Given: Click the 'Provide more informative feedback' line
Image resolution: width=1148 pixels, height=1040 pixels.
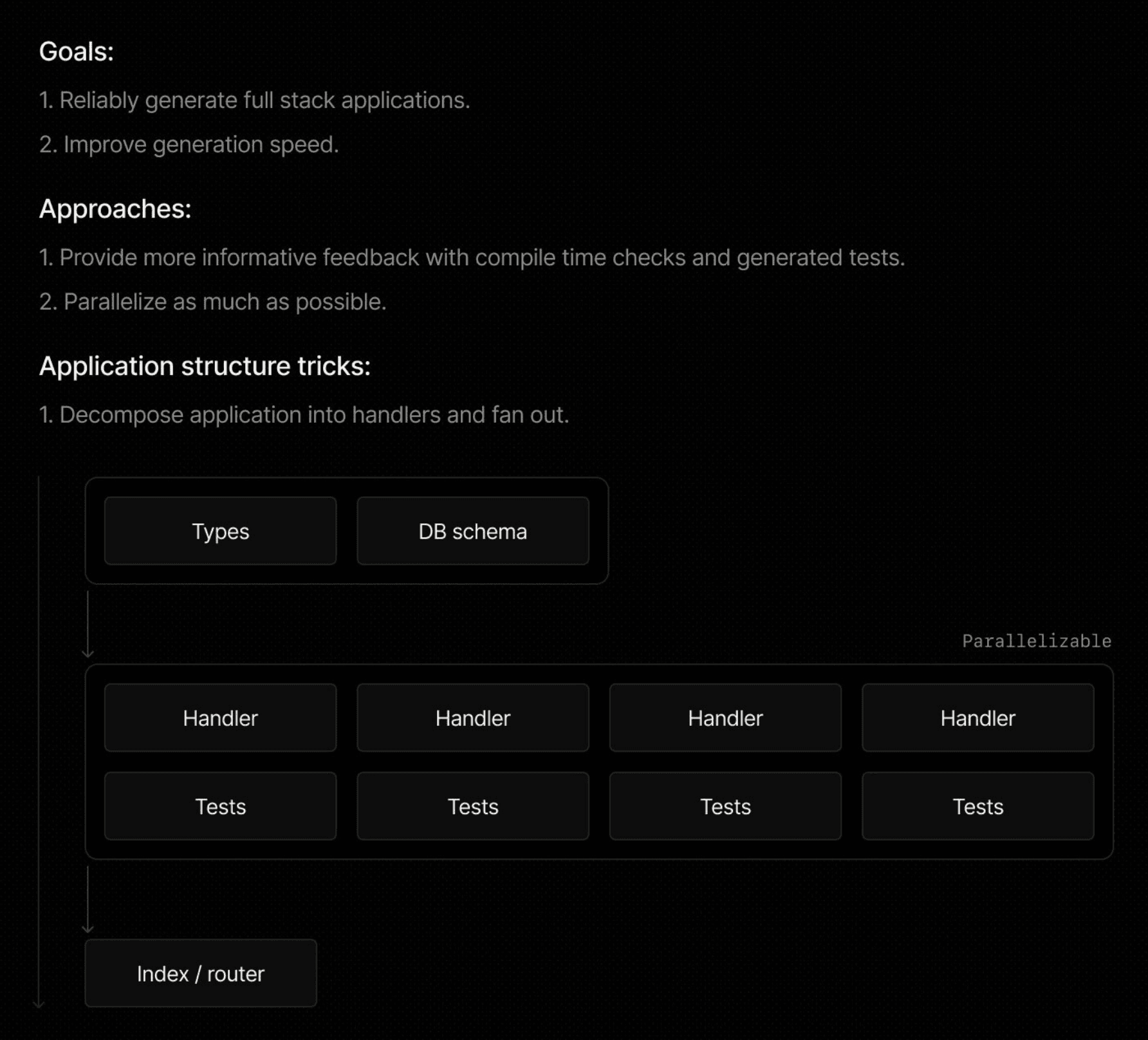Looking at the screenshot, I should 472,257.
